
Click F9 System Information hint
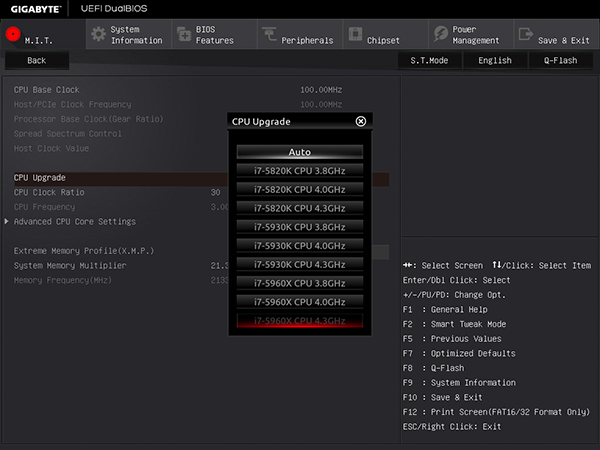[459, 383]
